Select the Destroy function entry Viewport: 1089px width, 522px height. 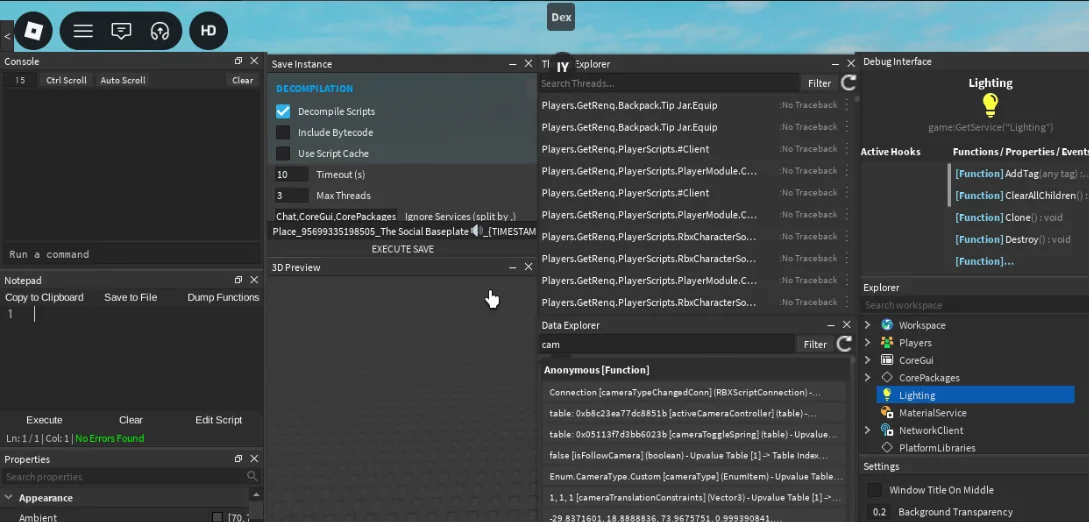(x=1013, y=239)
